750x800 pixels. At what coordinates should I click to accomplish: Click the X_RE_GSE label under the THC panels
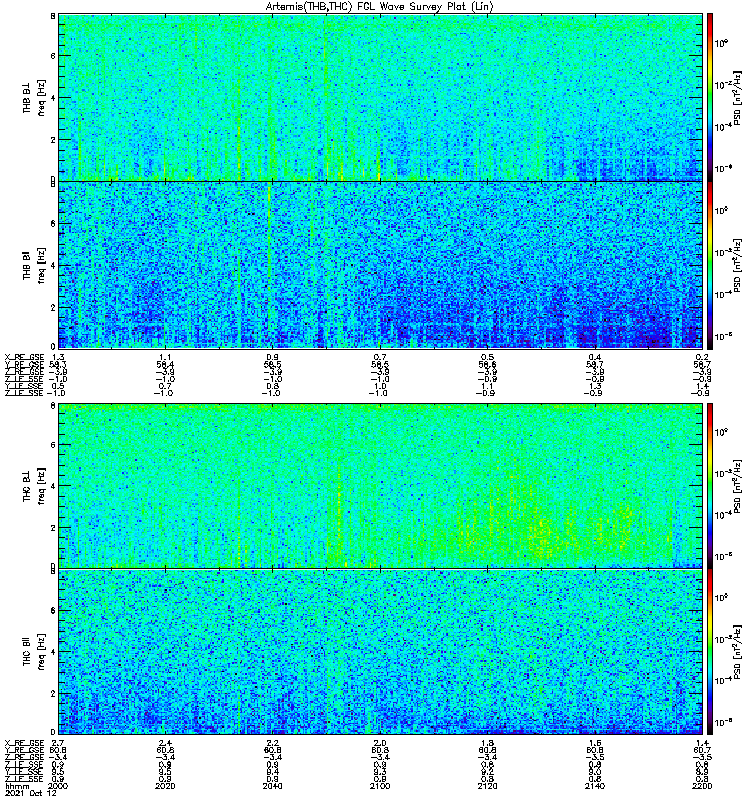point(24,743)
